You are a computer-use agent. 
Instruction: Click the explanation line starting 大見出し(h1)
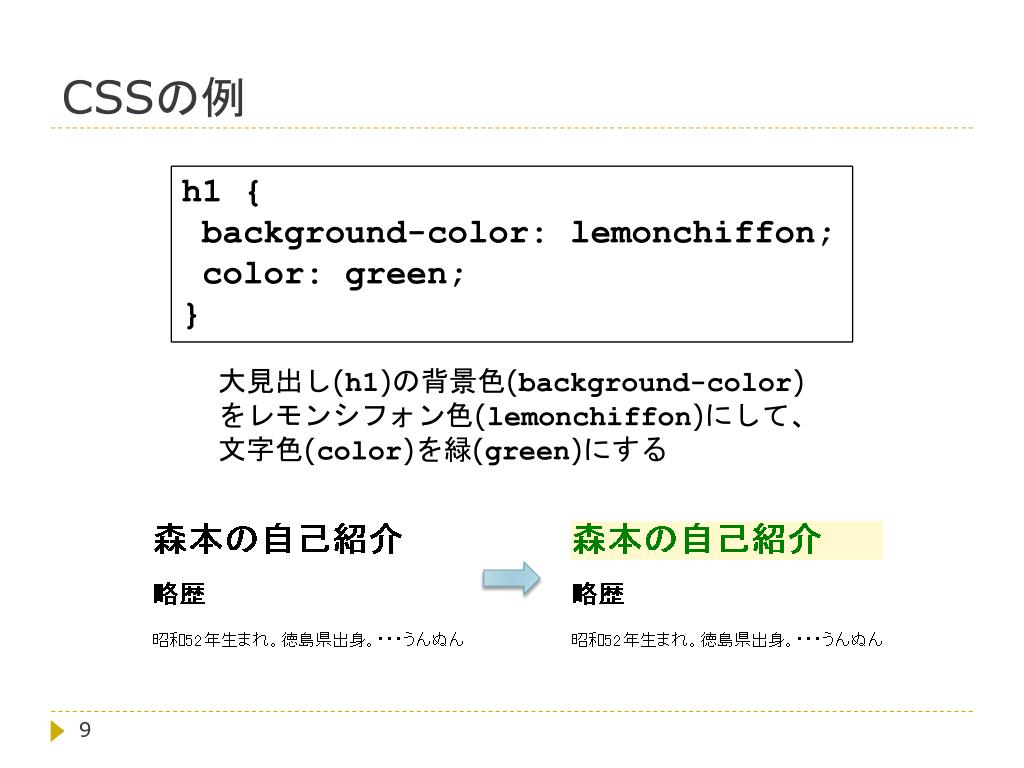511,382
